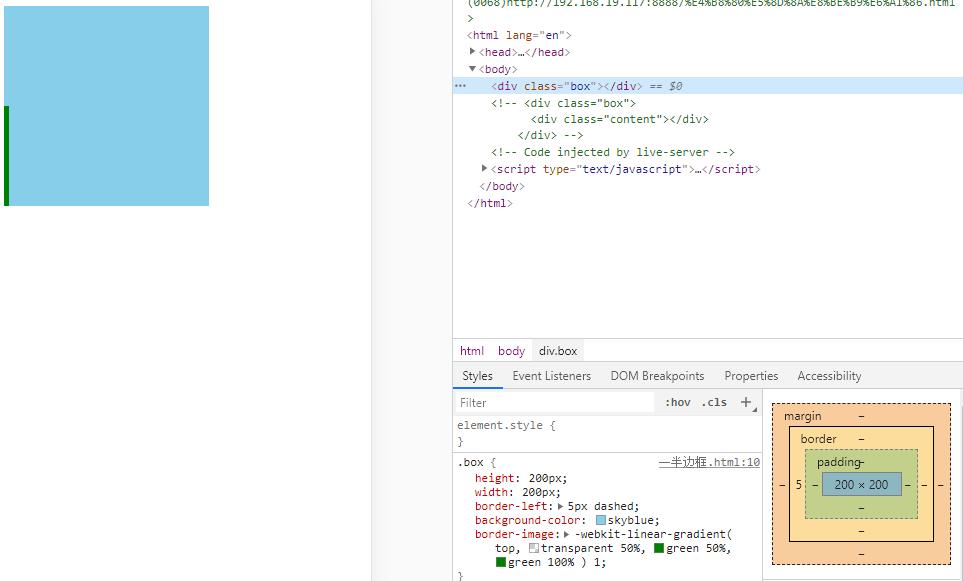Viewport: 963px width, 581px height.
Task: Click the element.style rule block
Action: pyautogui.click(x=607, y=433)
